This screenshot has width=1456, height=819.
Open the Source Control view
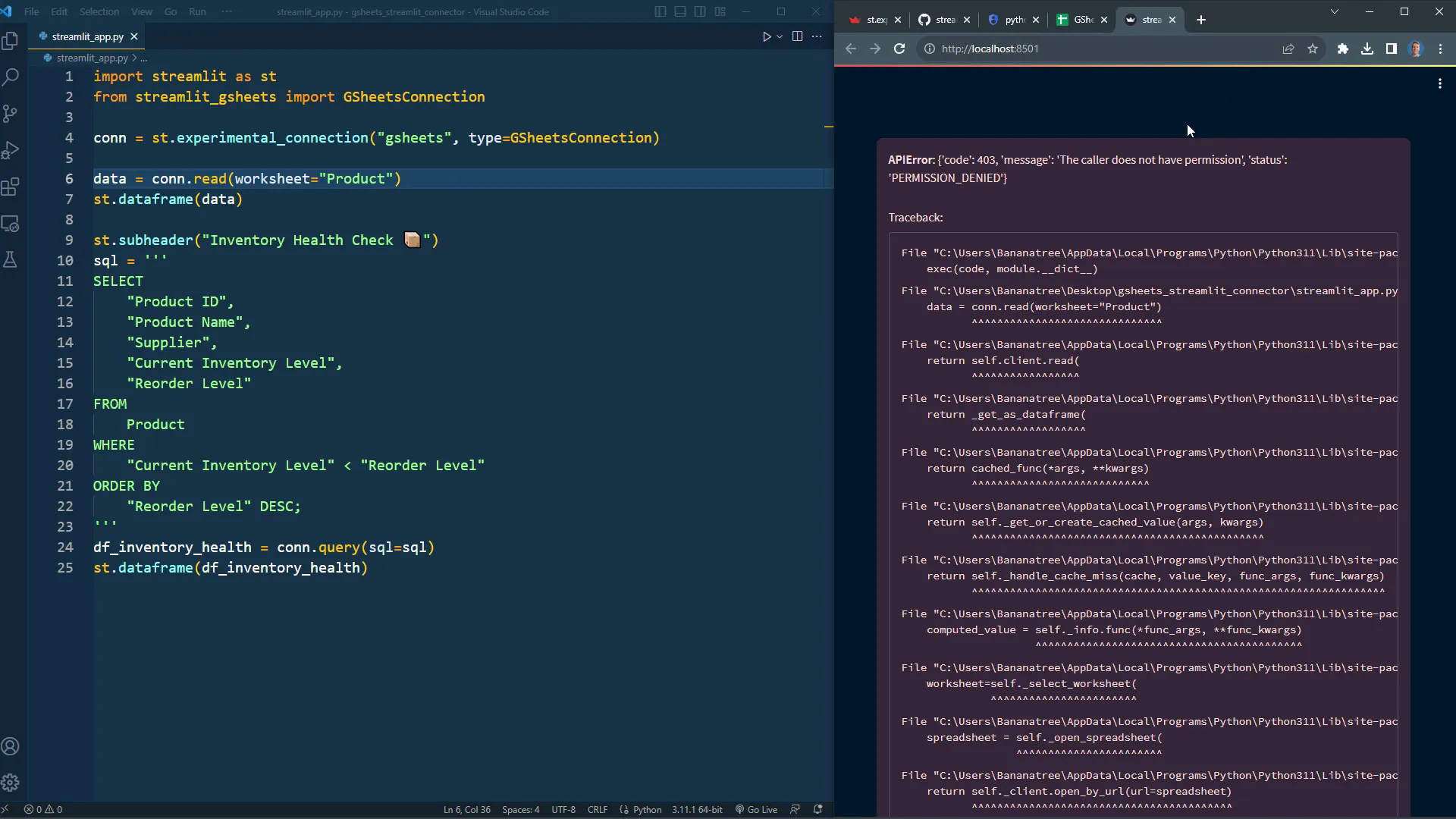pyautogui.click(x=11, y=114)
